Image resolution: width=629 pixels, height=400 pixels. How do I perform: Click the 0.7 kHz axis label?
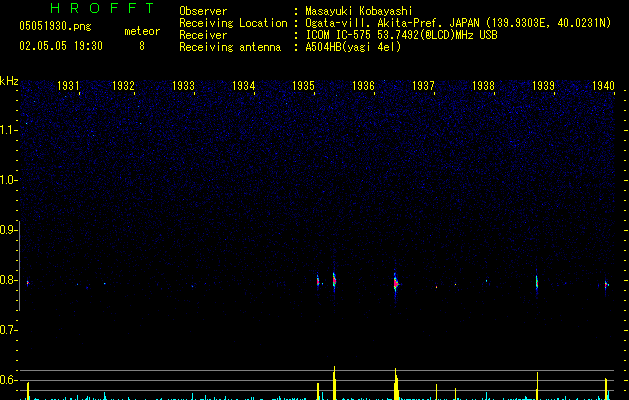pyautogui.click(x=8, y=330)
